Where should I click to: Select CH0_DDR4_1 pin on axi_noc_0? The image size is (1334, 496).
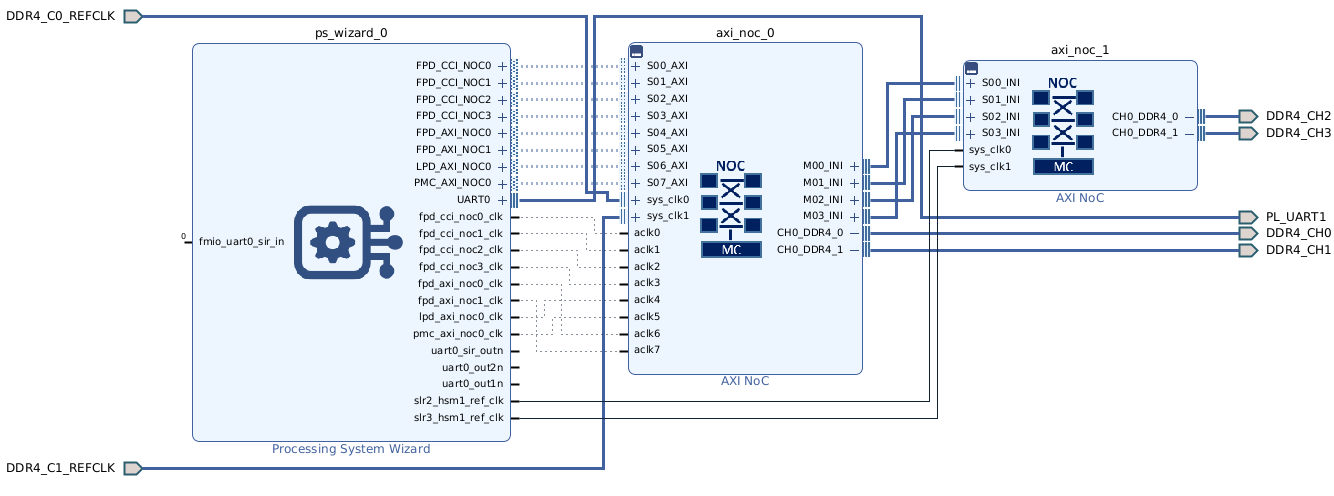pyautogui.click(x=810, y=249)
